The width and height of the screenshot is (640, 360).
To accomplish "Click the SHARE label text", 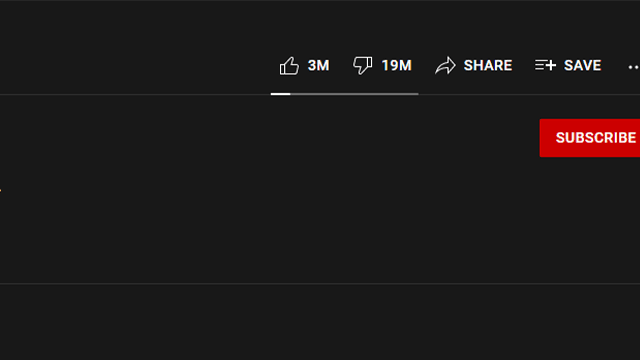I will pos(488,65).
